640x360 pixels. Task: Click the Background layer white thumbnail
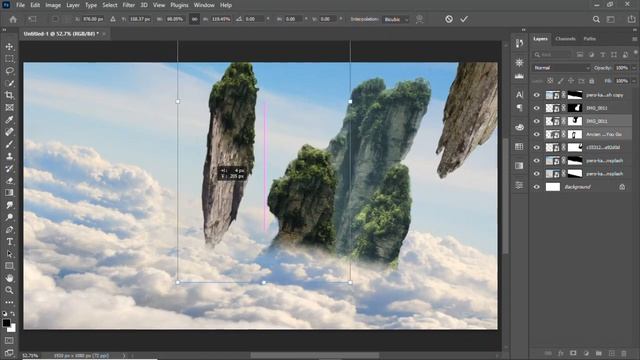(553, 187)
